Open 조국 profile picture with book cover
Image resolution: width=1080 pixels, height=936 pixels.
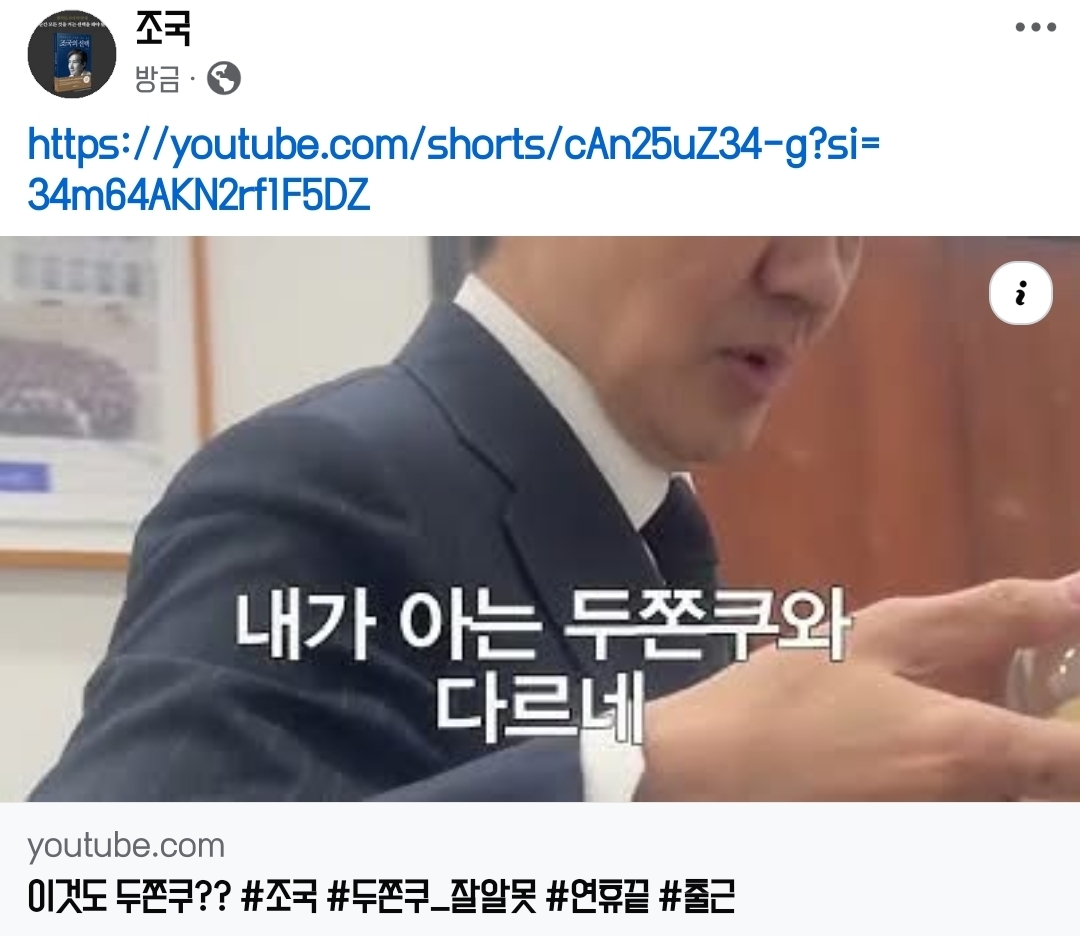(x=72, y=54)
